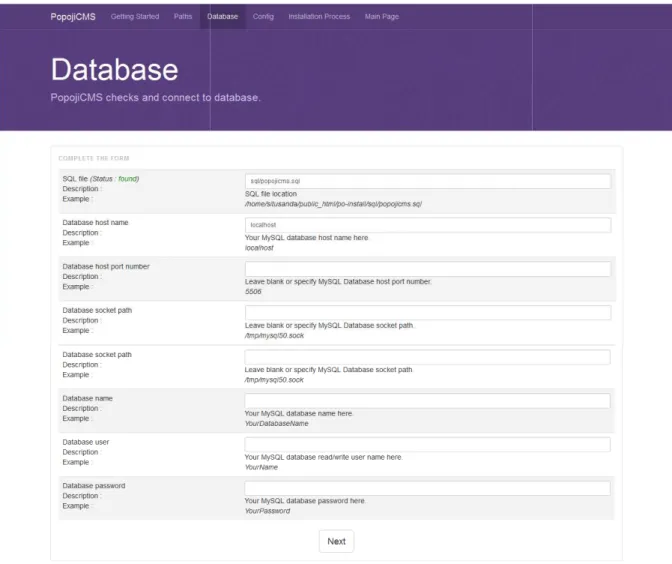672x564 pixels.
Task: Click 'Your MySQL database read/write user name here' text
Action: [324, 457]
